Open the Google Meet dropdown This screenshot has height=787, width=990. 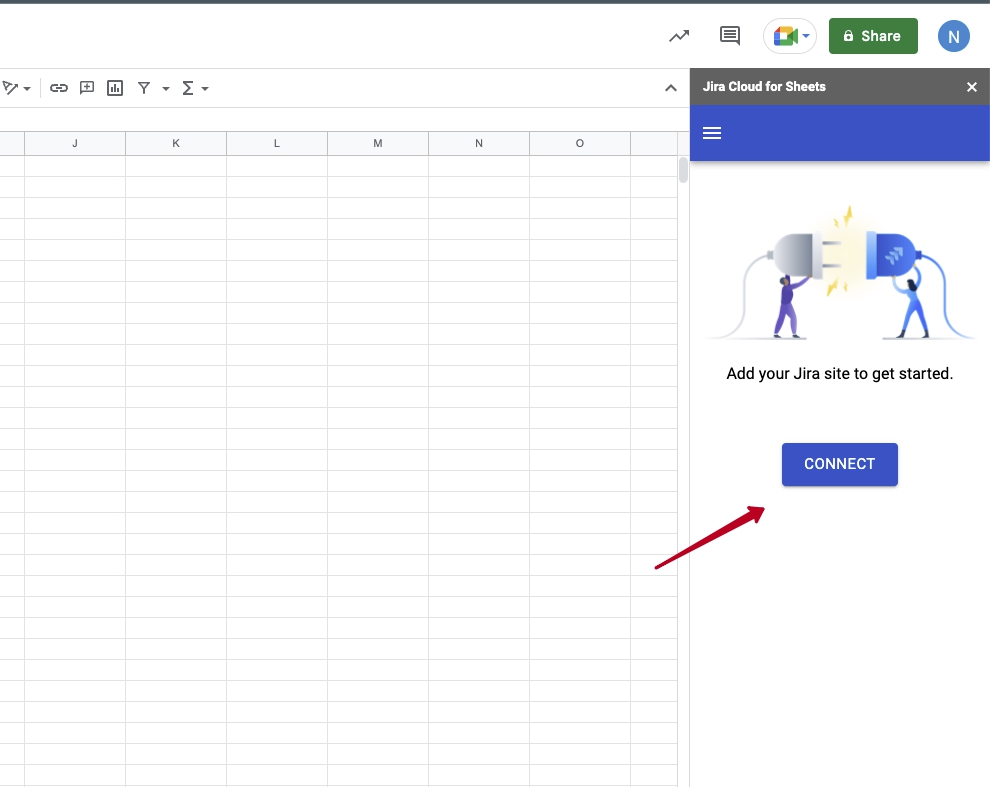(790, 36)
